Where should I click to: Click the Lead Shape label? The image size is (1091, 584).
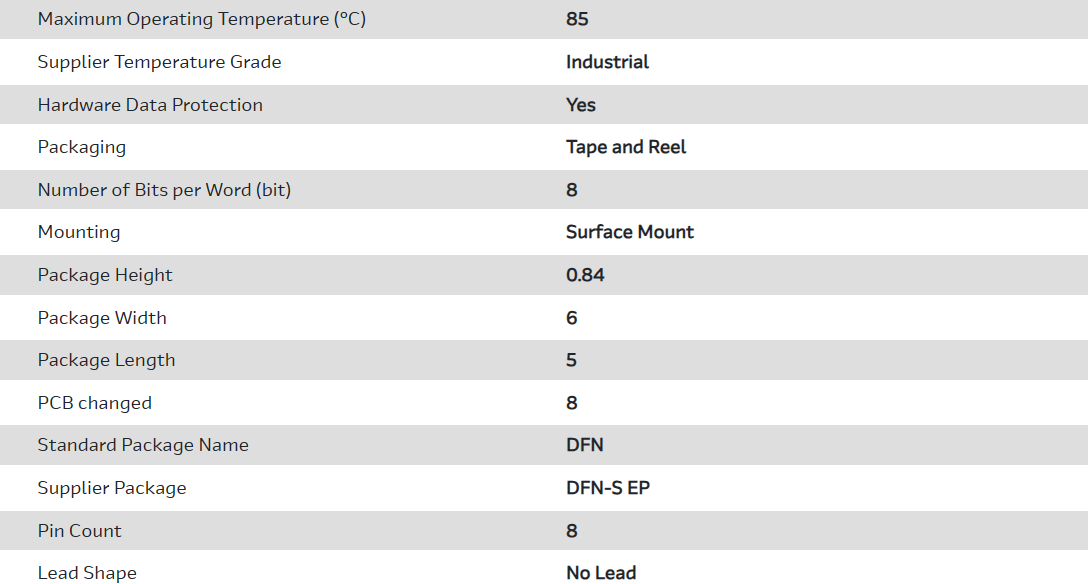click(x=87, y=573)
